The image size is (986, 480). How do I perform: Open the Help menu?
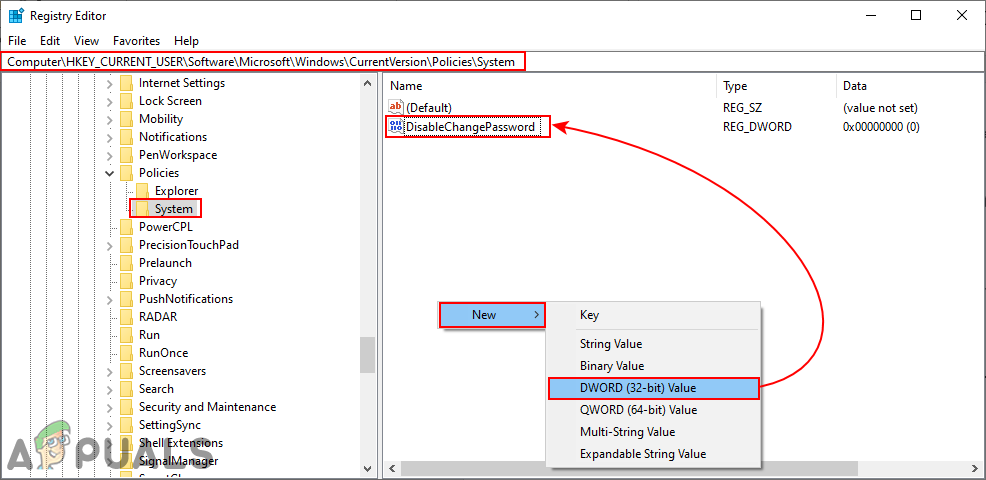[x=186, y=41]
